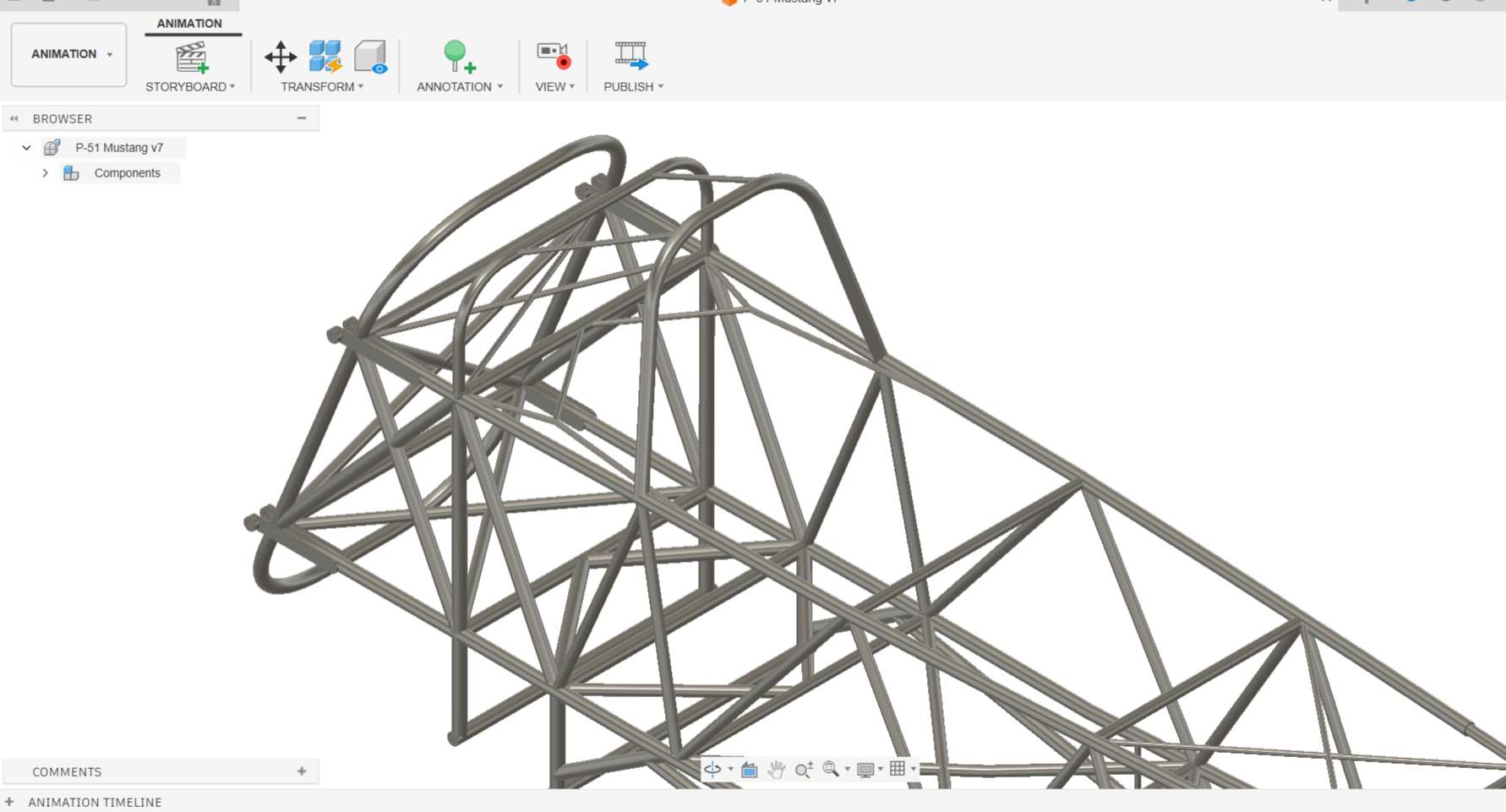This screenshot has height=812, width=1506.
Task: Click the ANIMATION TIMELINE label
Action: tap(95, 802)
